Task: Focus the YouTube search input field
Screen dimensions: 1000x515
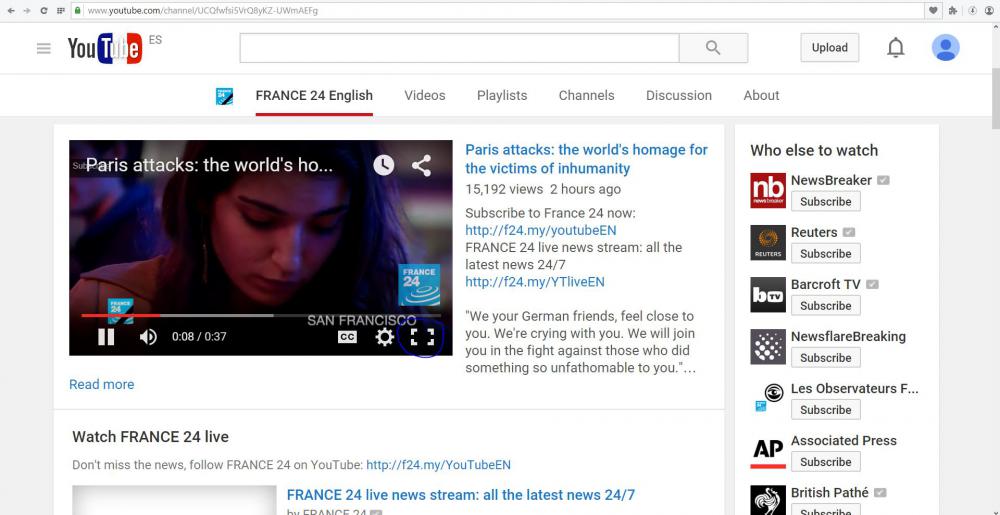Action: click(459, 48)
